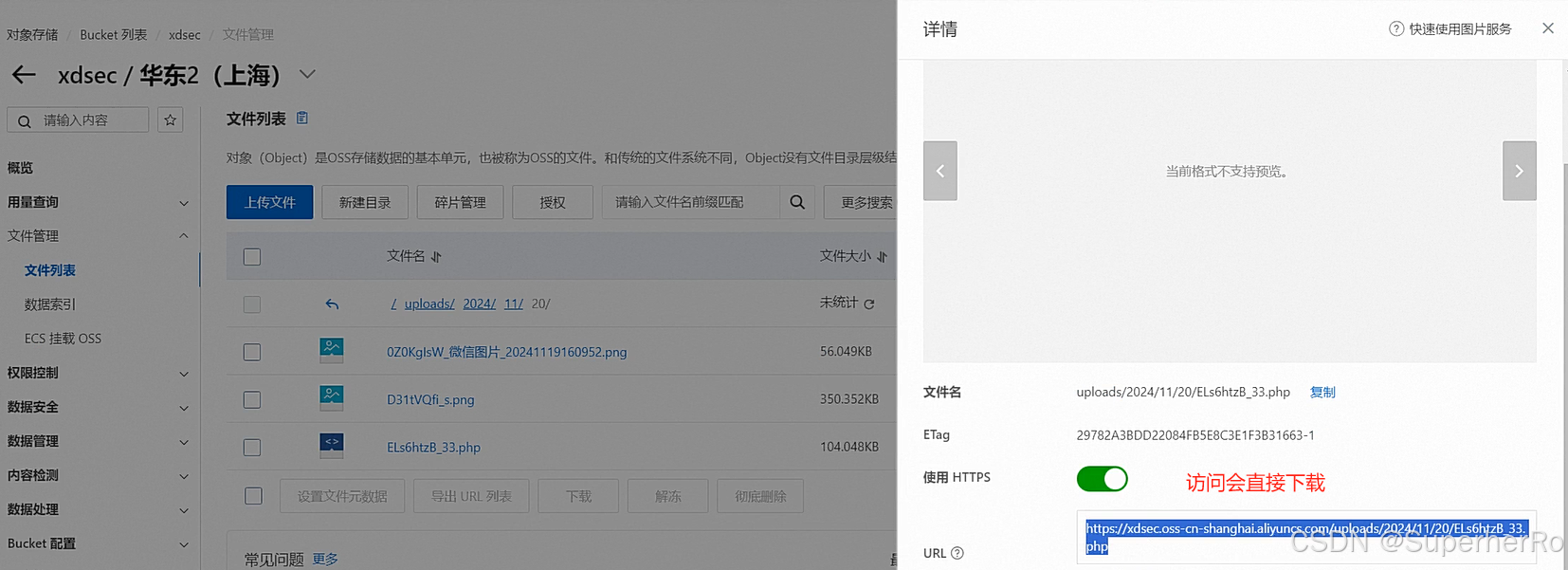Click 更多 beside 常见问题
The height and width of the screenshot is (570, 1568).
pyautogui.click(x=325, y=560)
